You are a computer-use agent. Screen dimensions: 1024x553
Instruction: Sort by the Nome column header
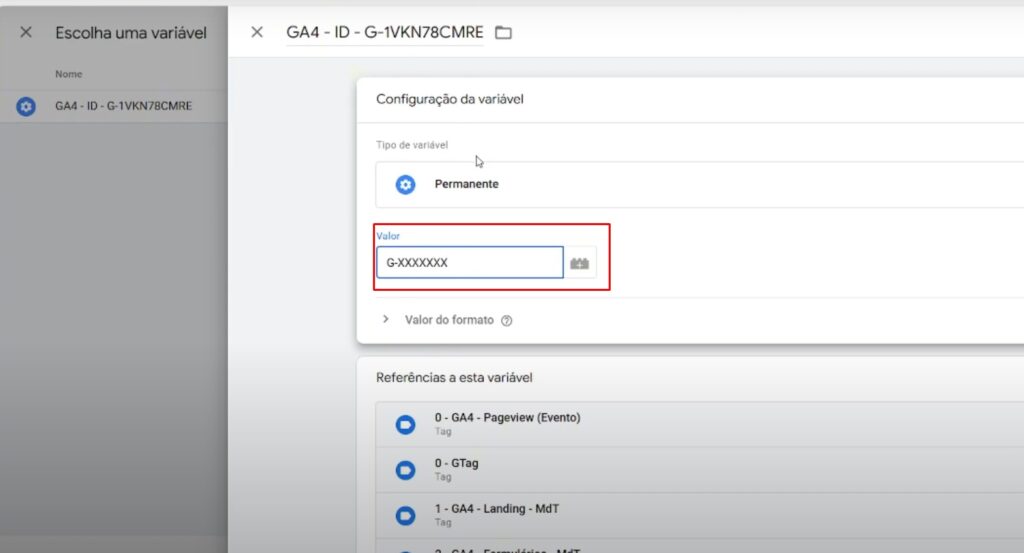pos(69,74)
